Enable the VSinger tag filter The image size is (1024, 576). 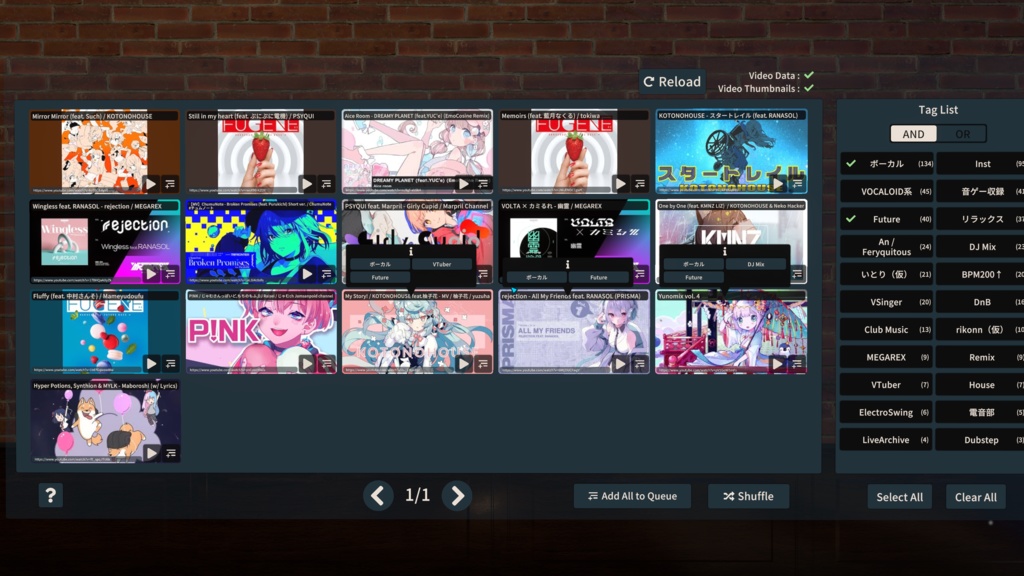(x=886, y=302)
